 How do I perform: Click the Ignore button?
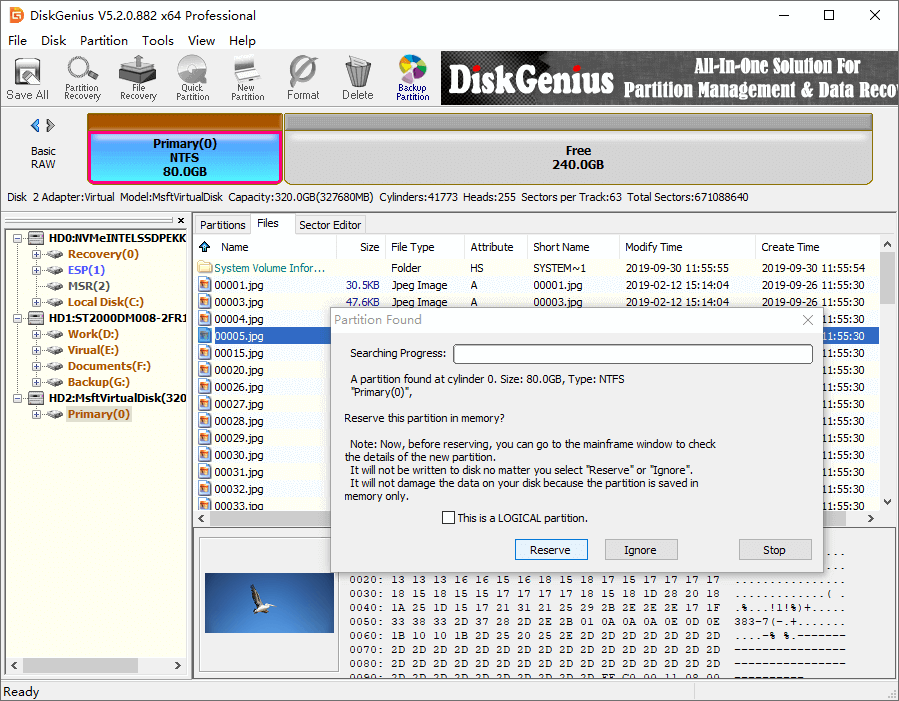pyautogui.click(x=640, y=550)
